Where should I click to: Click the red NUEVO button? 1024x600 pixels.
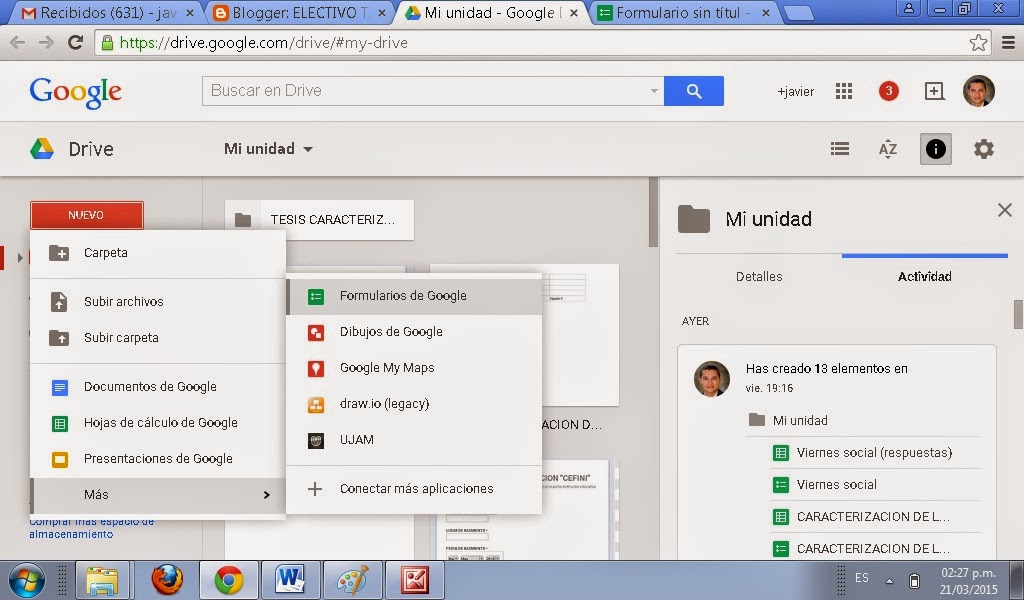point(86,214)
